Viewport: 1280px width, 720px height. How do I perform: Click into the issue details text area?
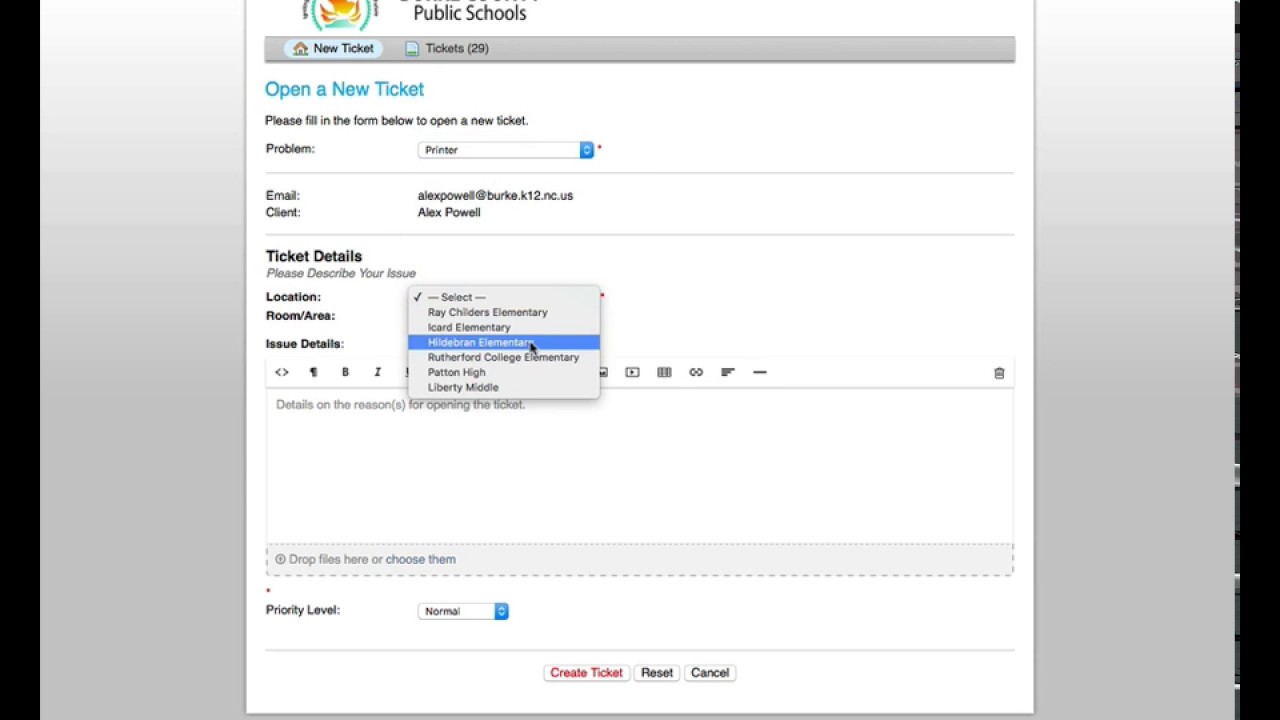pos(639,465)
